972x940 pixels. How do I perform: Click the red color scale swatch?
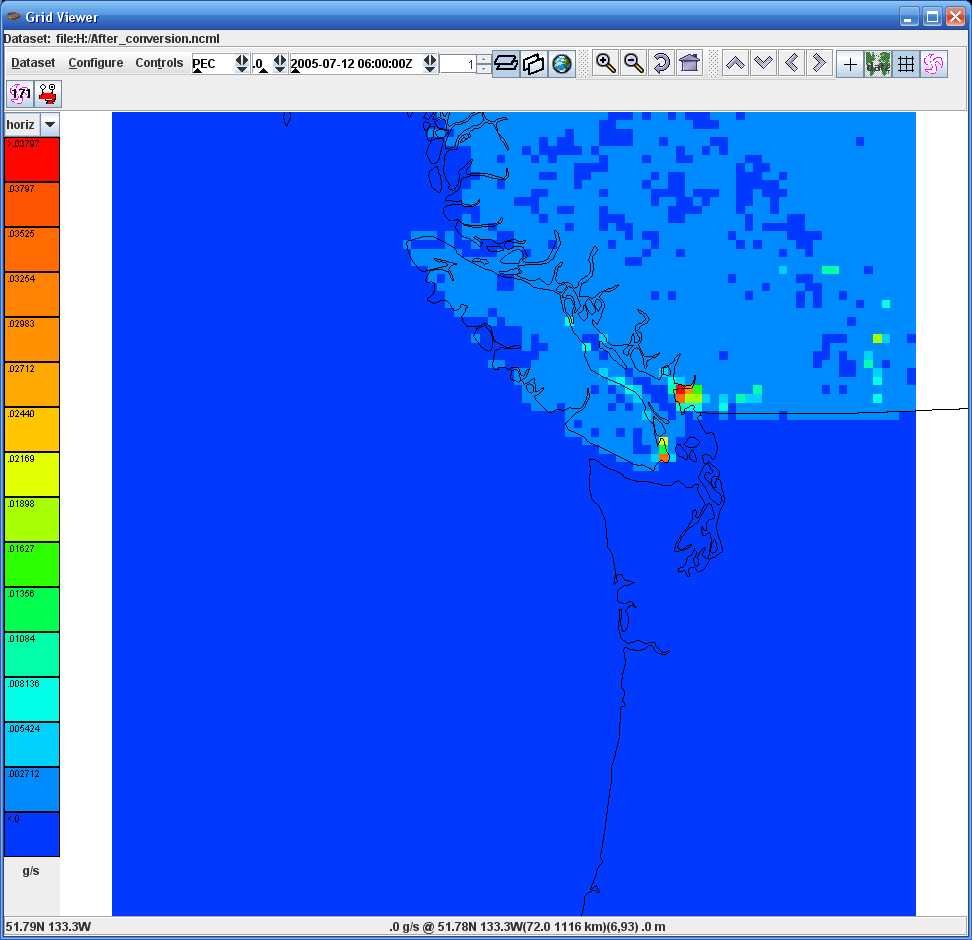(x=32, y=159)
